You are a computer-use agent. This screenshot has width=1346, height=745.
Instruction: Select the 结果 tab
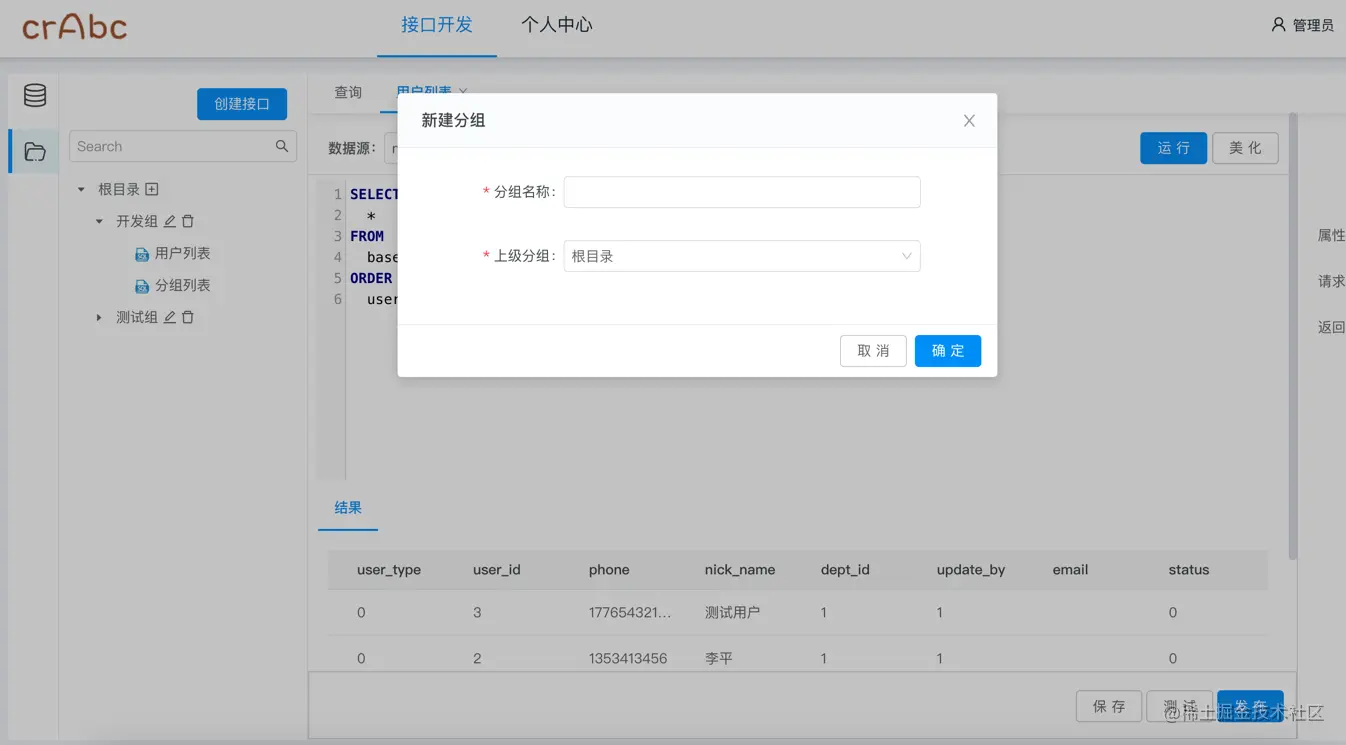[x=348, y=508]
